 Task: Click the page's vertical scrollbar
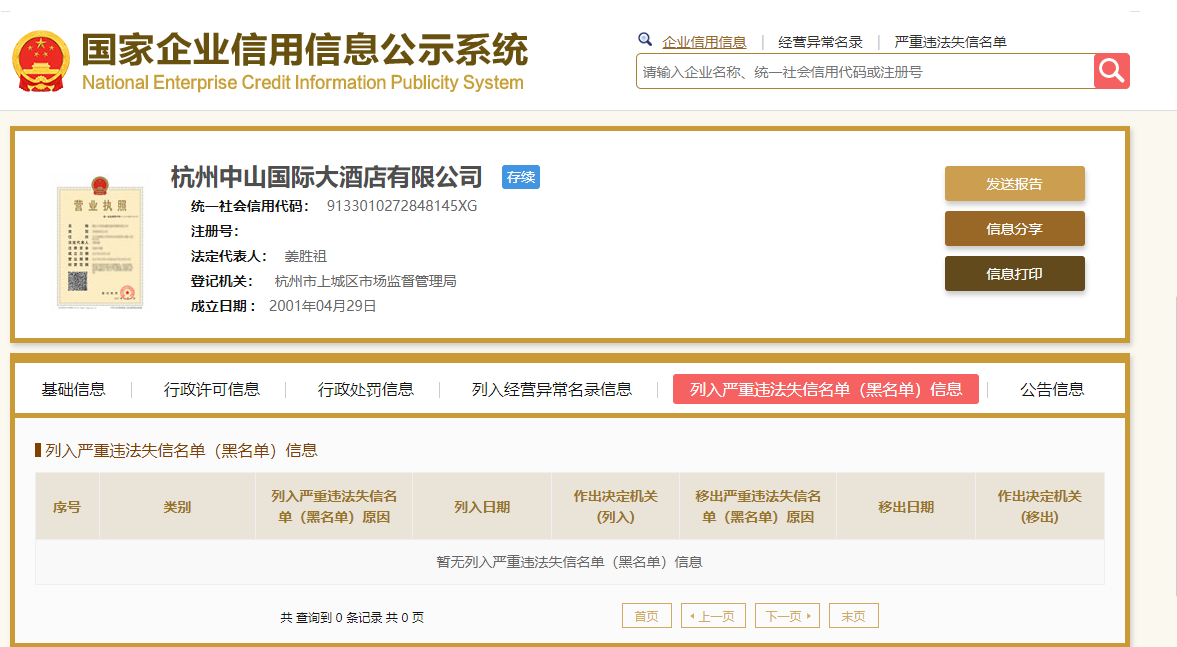[x=1174, y=446]
